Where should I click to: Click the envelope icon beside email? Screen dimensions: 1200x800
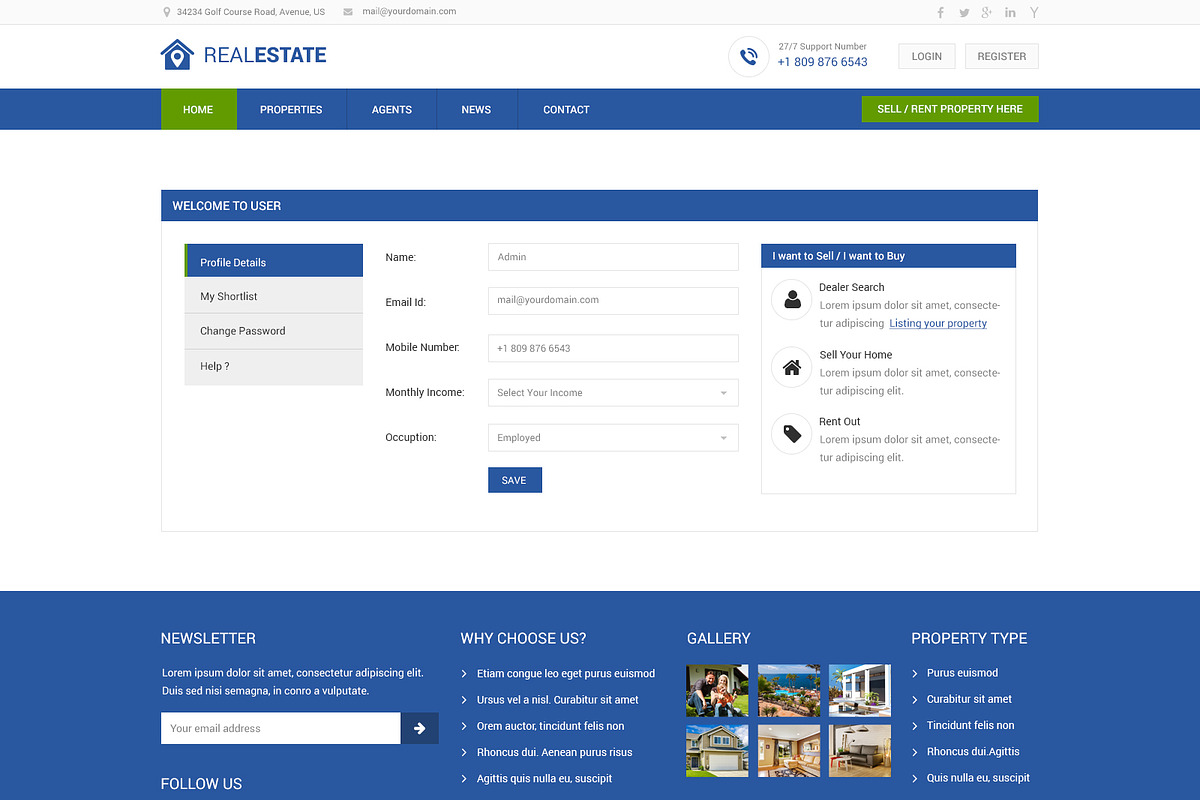coord(348,12)
